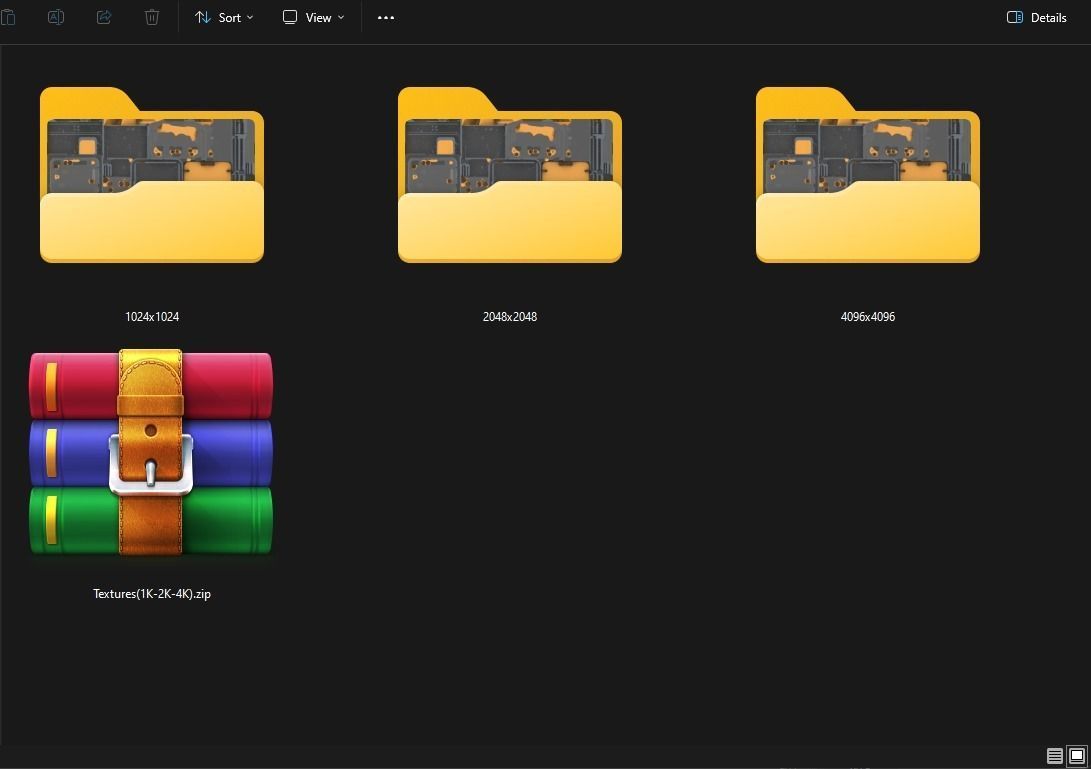Viewport: 1091px width, 769px height.
Task: Open the Sort dropdown
Action: click(224, 17)
